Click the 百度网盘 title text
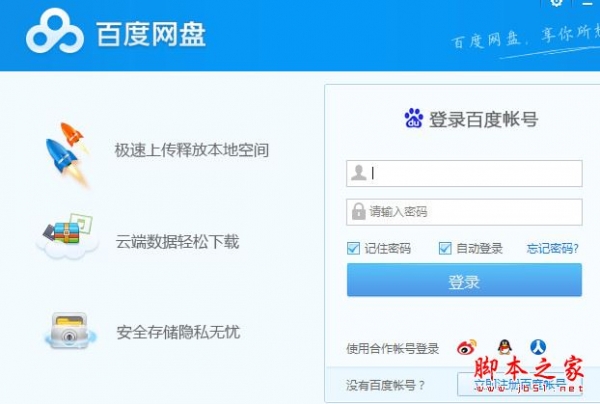The image size is (600, 404). tap(151, 34)
